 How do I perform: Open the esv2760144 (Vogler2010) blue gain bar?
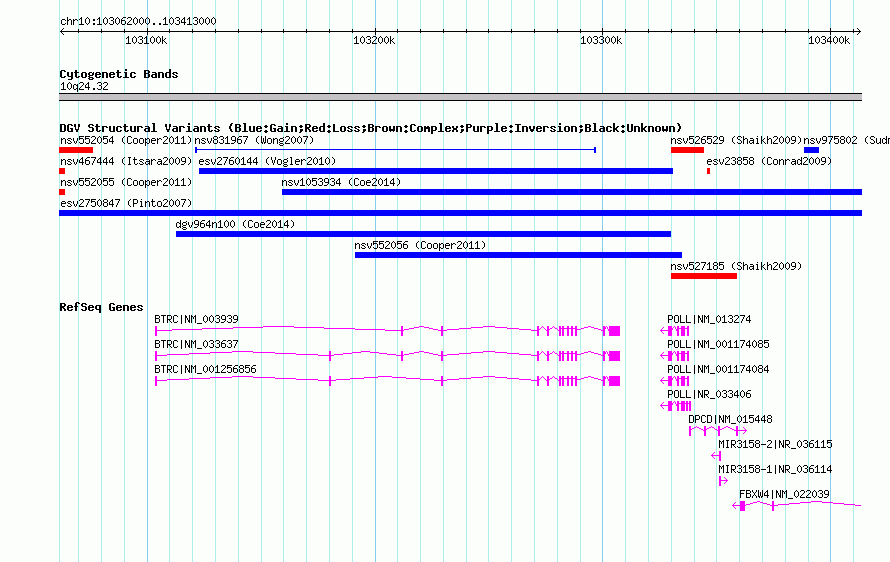coord(436,171)
